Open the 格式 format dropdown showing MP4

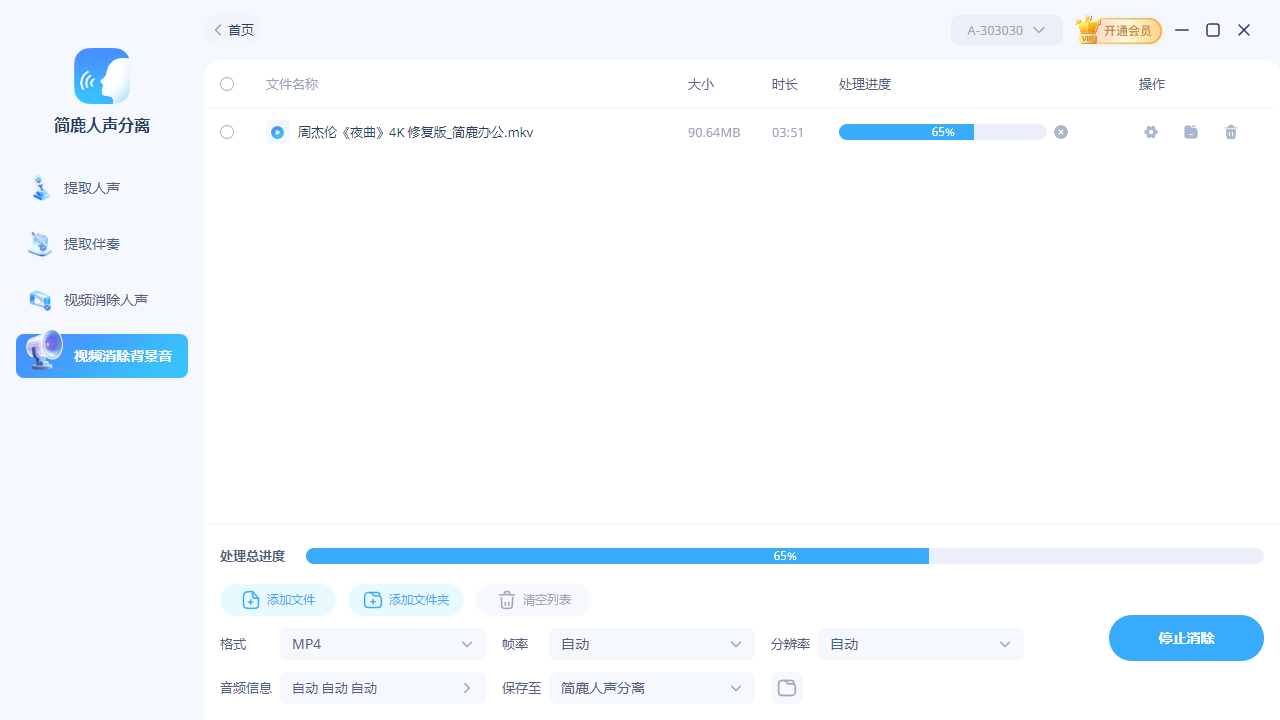pos(382,644)
